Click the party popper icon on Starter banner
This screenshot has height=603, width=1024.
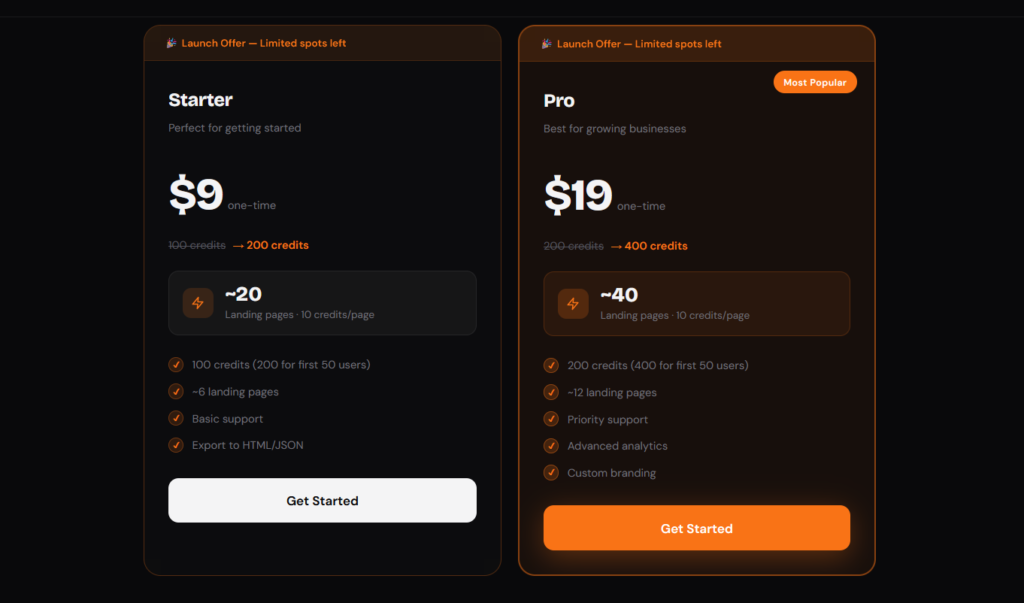171,43
